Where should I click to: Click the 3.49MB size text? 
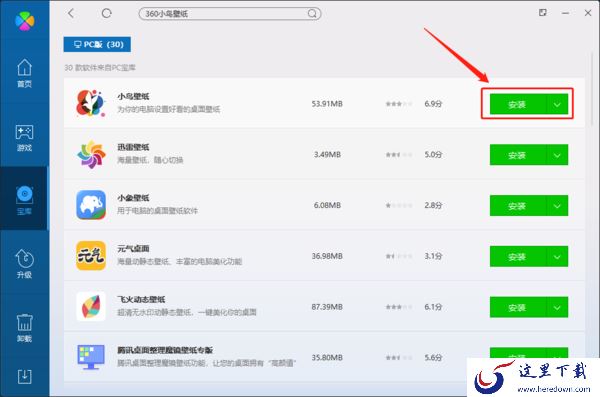(x=327, y=155)
